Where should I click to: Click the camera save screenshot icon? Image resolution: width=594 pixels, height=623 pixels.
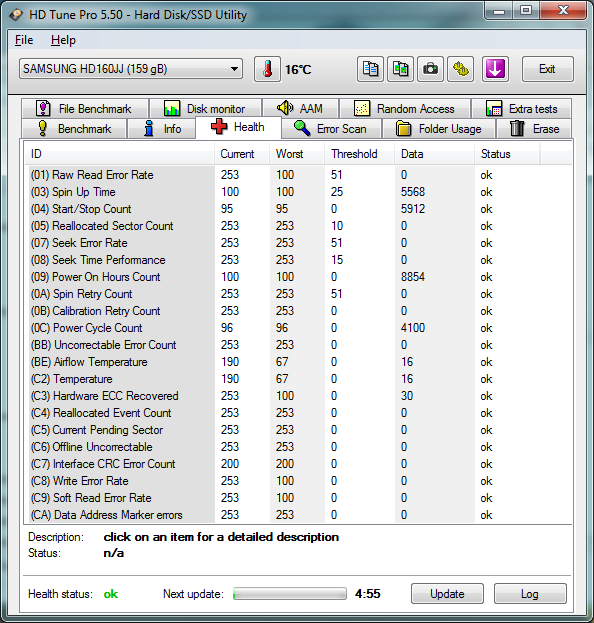[430, 69]
